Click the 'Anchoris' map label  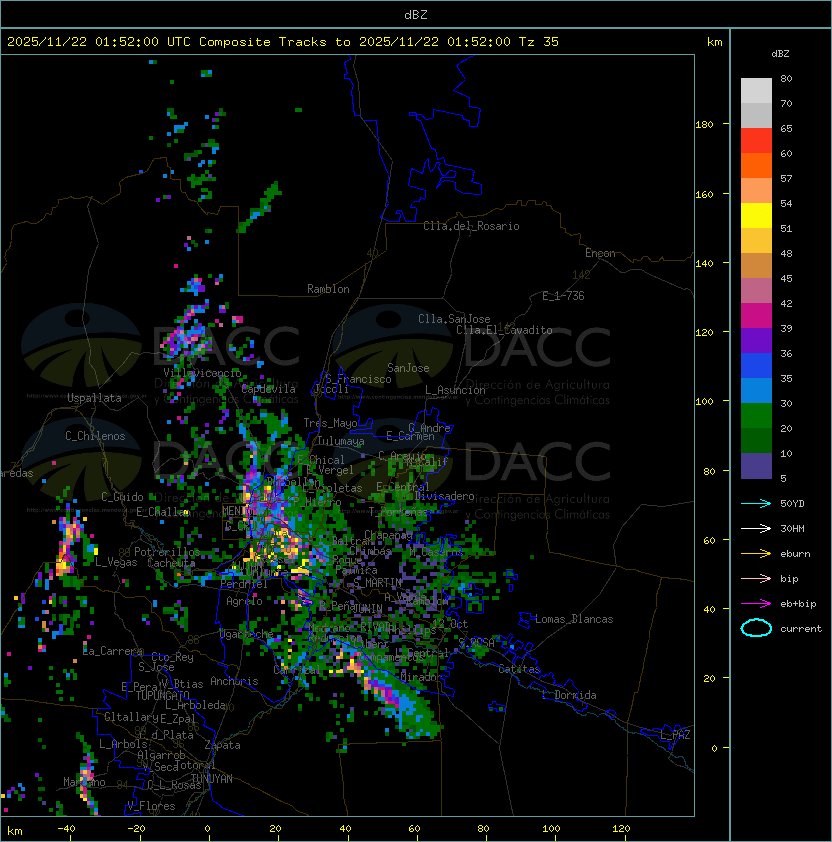click(x=234, y=681)
